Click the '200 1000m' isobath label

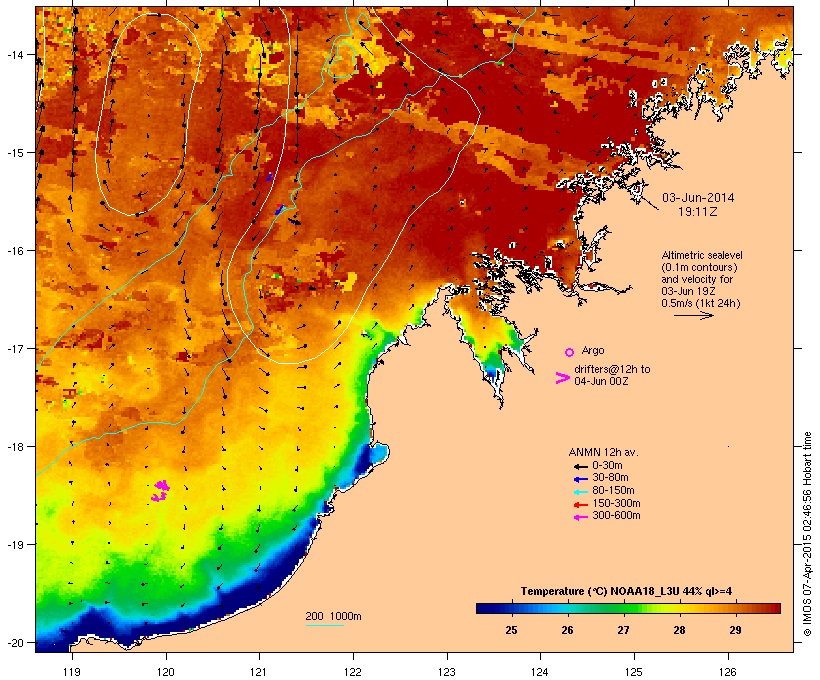[333, 616]
